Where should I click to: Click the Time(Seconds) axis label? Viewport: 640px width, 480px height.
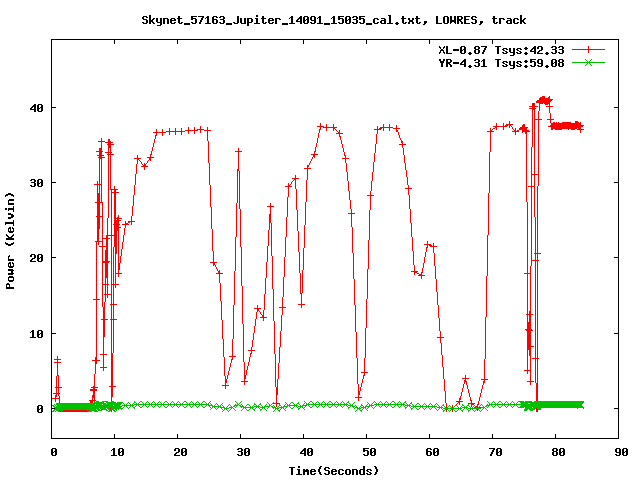coord(333,471)
